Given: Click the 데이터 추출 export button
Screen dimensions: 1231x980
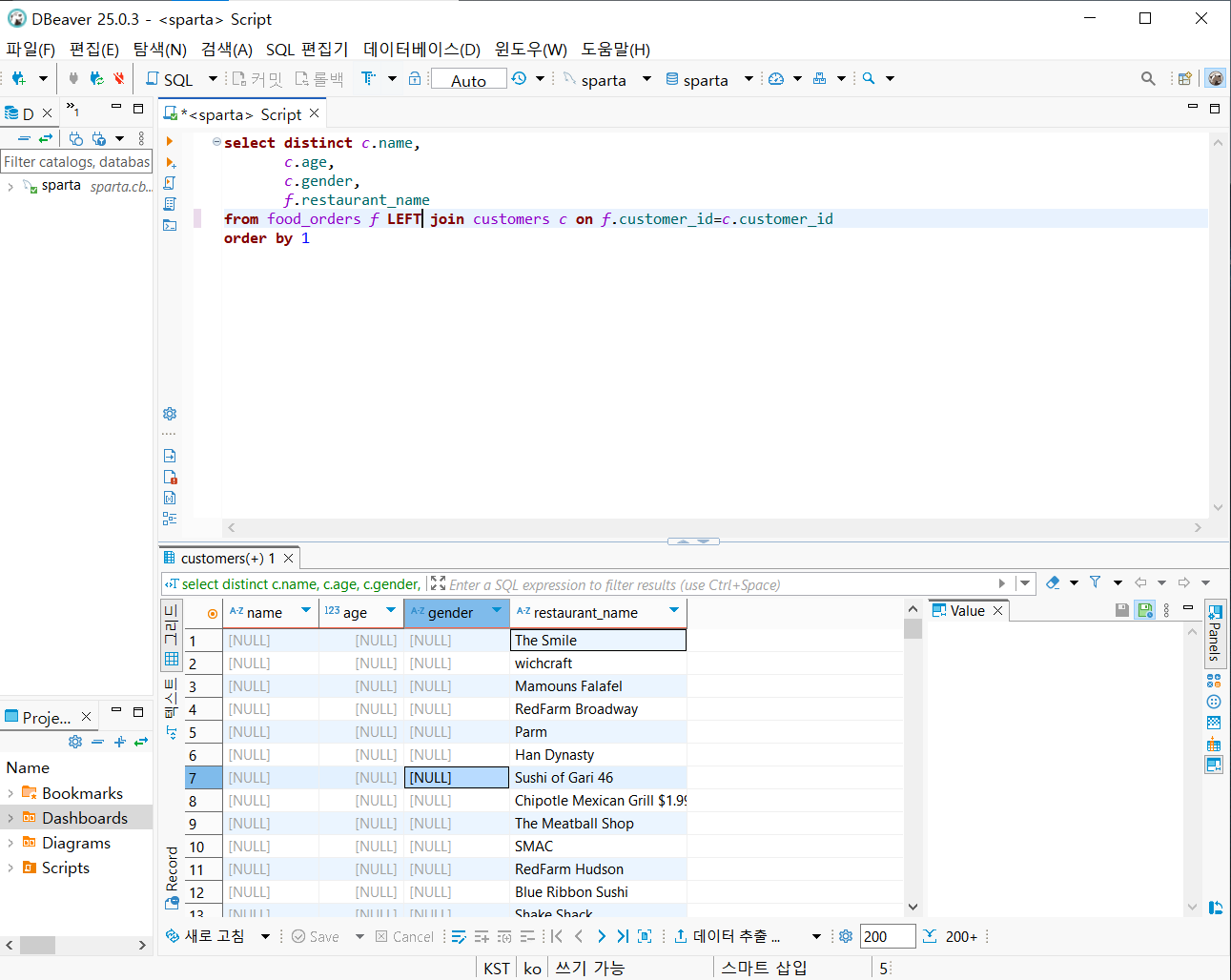Looking at the screenshot, I should click(x=728, y=937).
